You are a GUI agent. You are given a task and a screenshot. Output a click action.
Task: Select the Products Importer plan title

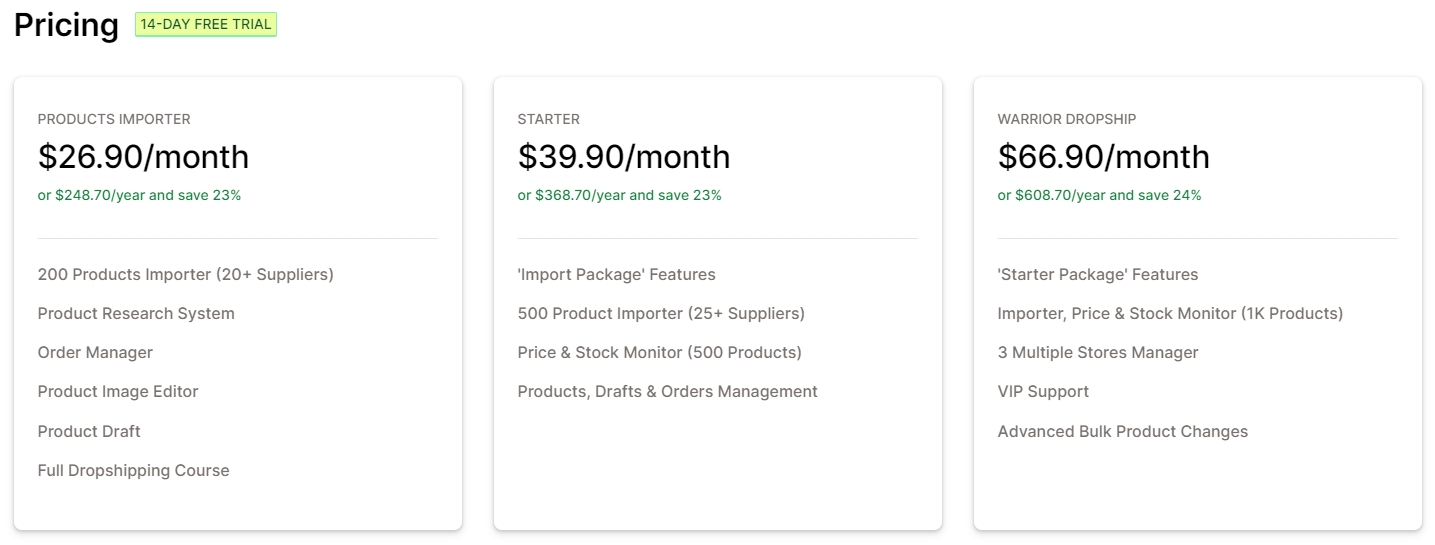[x=114, y=119]
